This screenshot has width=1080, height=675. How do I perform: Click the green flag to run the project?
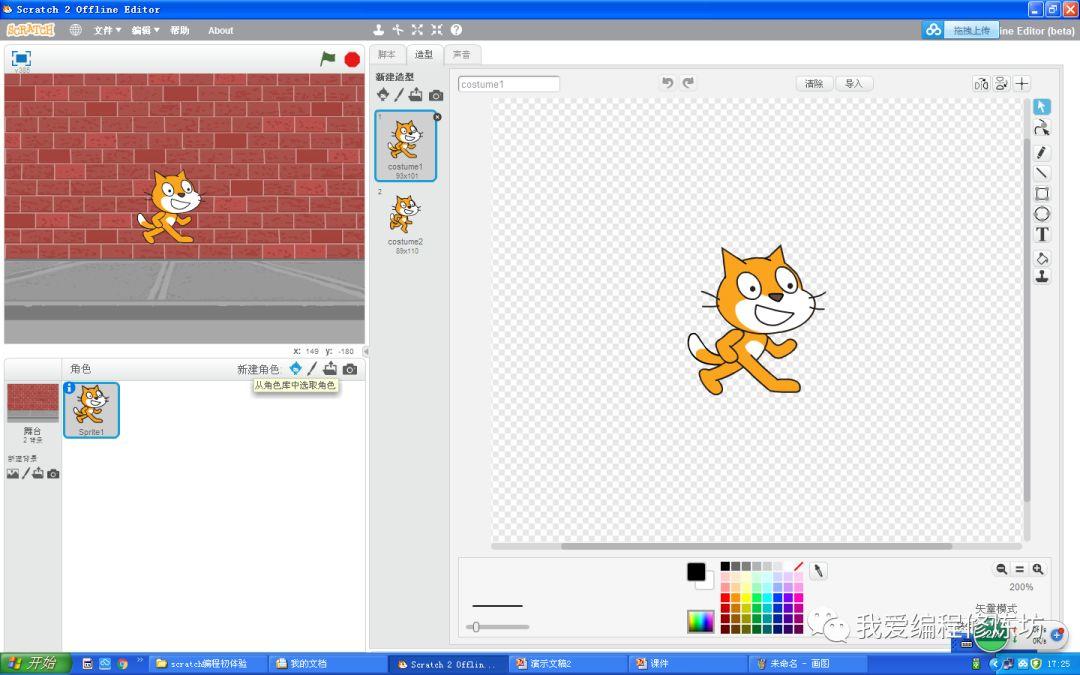328,59
